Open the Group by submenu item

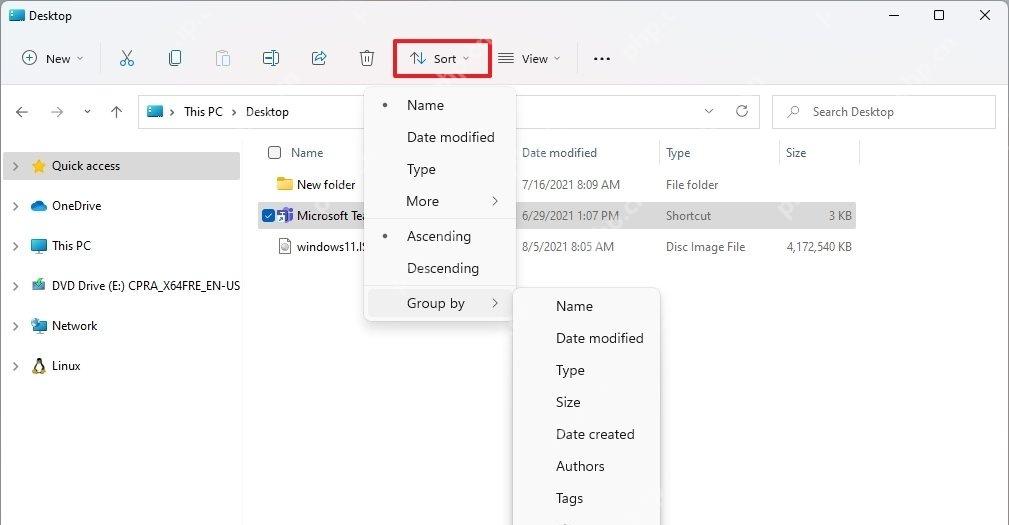point(440,303)
